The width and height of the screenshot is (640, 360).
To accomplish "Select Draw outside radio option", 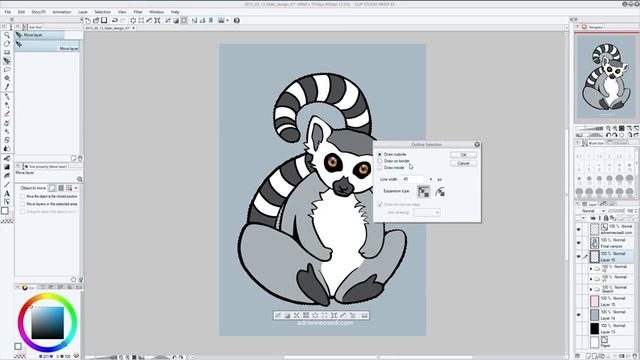I will point(380,154).
